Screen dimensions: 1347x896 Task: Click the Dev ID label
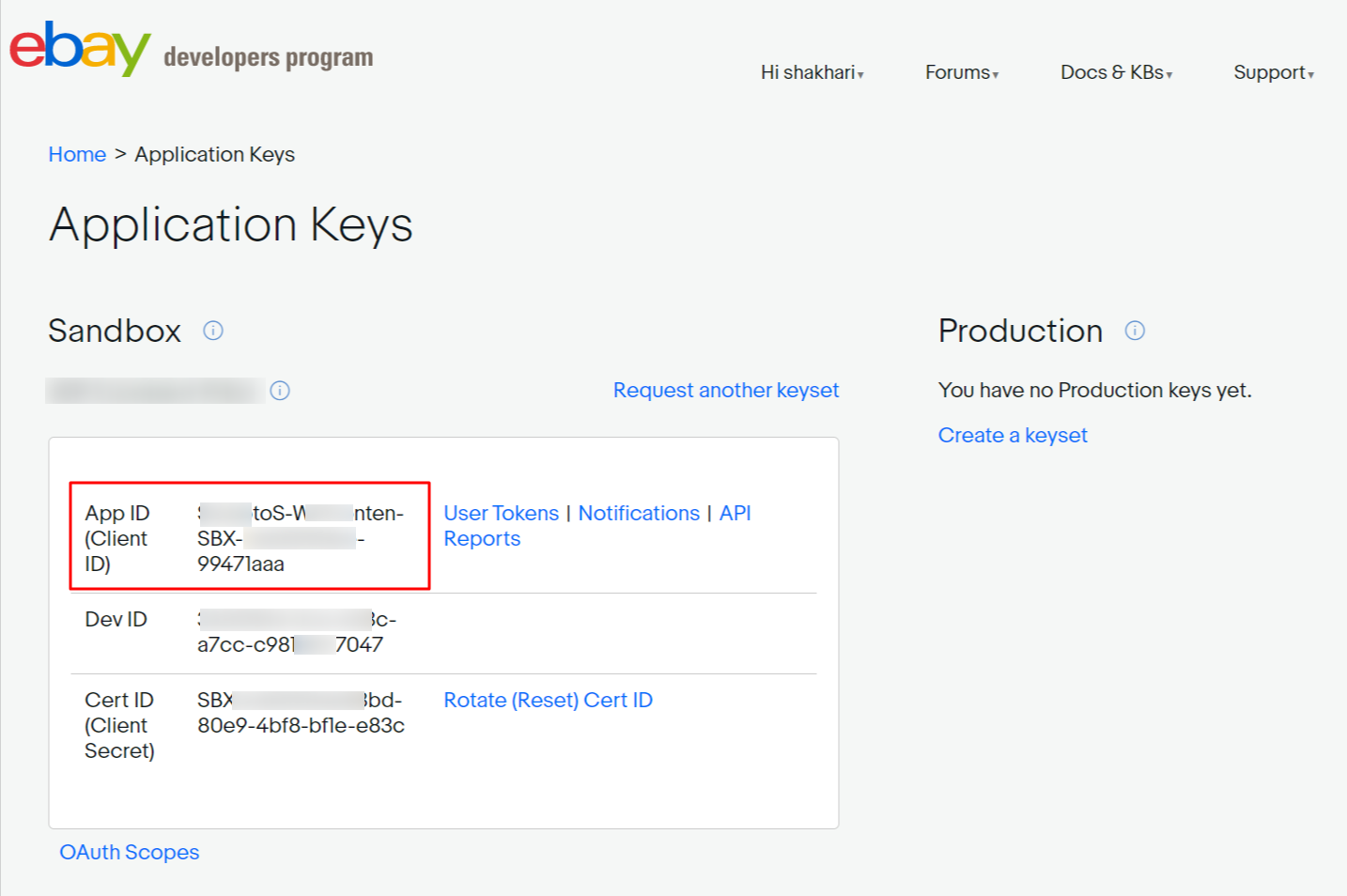click(x=116, y=619)
